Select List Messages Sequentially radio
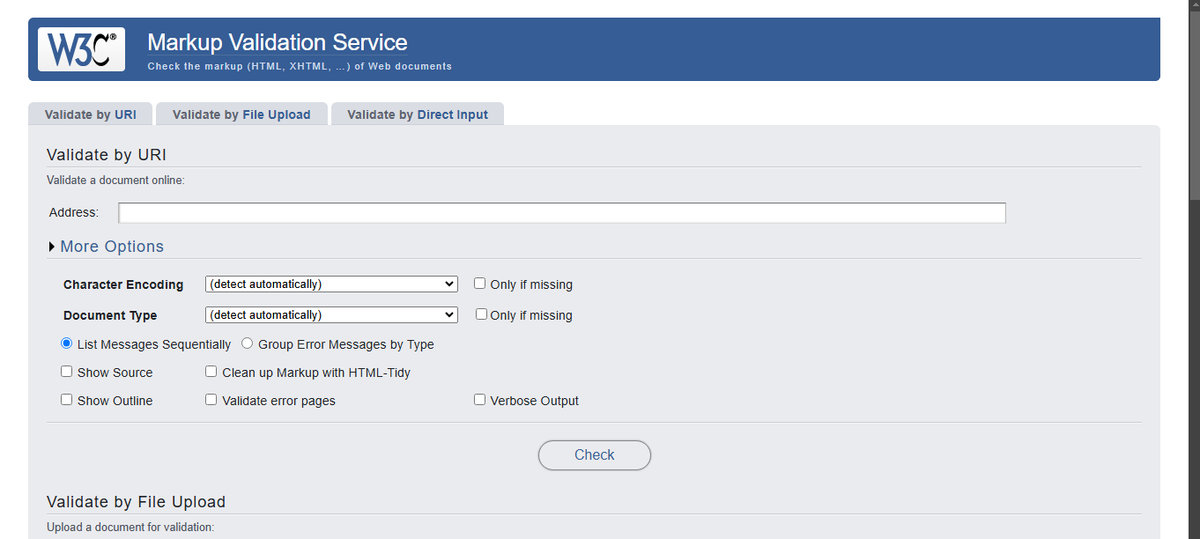 coord(67,344)
